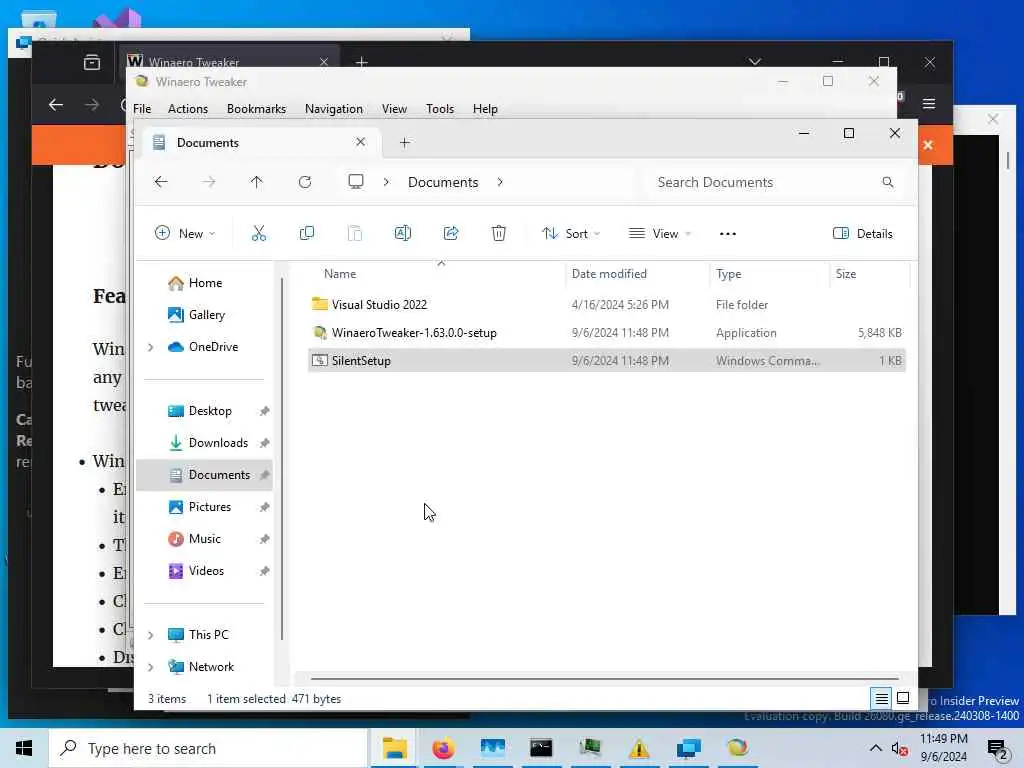The height and width of the screenshot is (768, 1024).
Task: Click the Share icon in Explorer toolbar
Action: [x=451, y=233]
